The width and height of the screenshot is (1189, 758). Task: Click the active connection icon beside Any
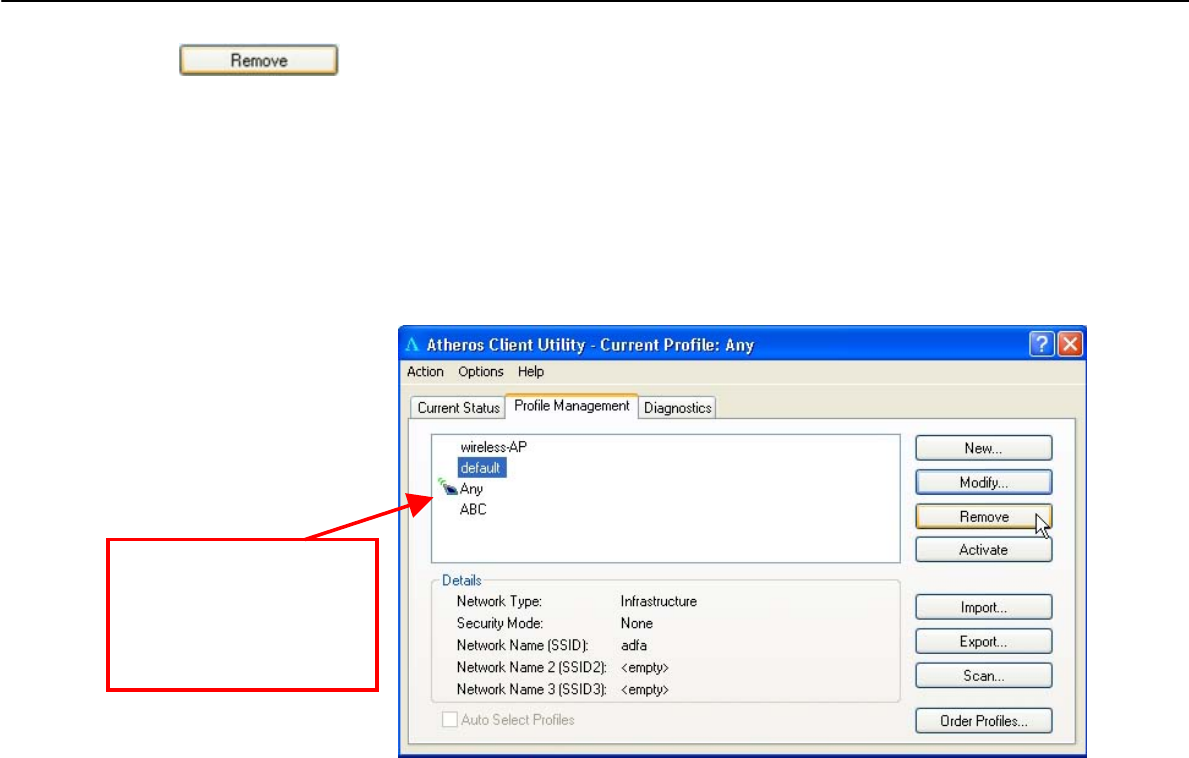click(447, 487)
